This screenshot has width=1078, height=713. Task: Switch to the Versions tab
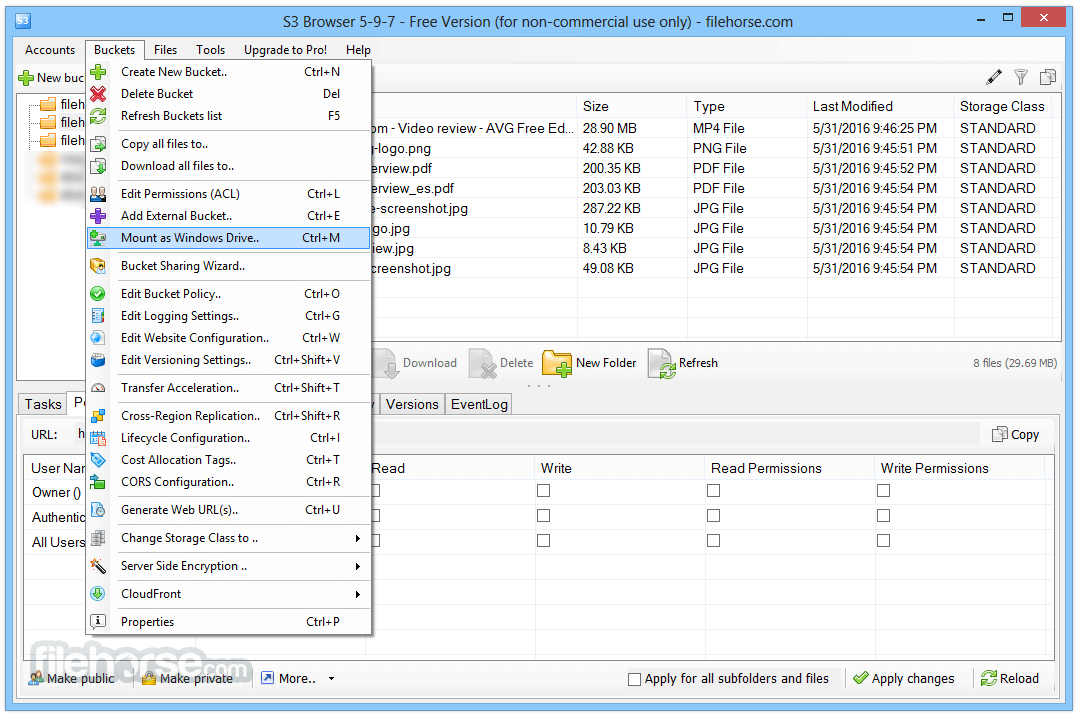point(412,404)
